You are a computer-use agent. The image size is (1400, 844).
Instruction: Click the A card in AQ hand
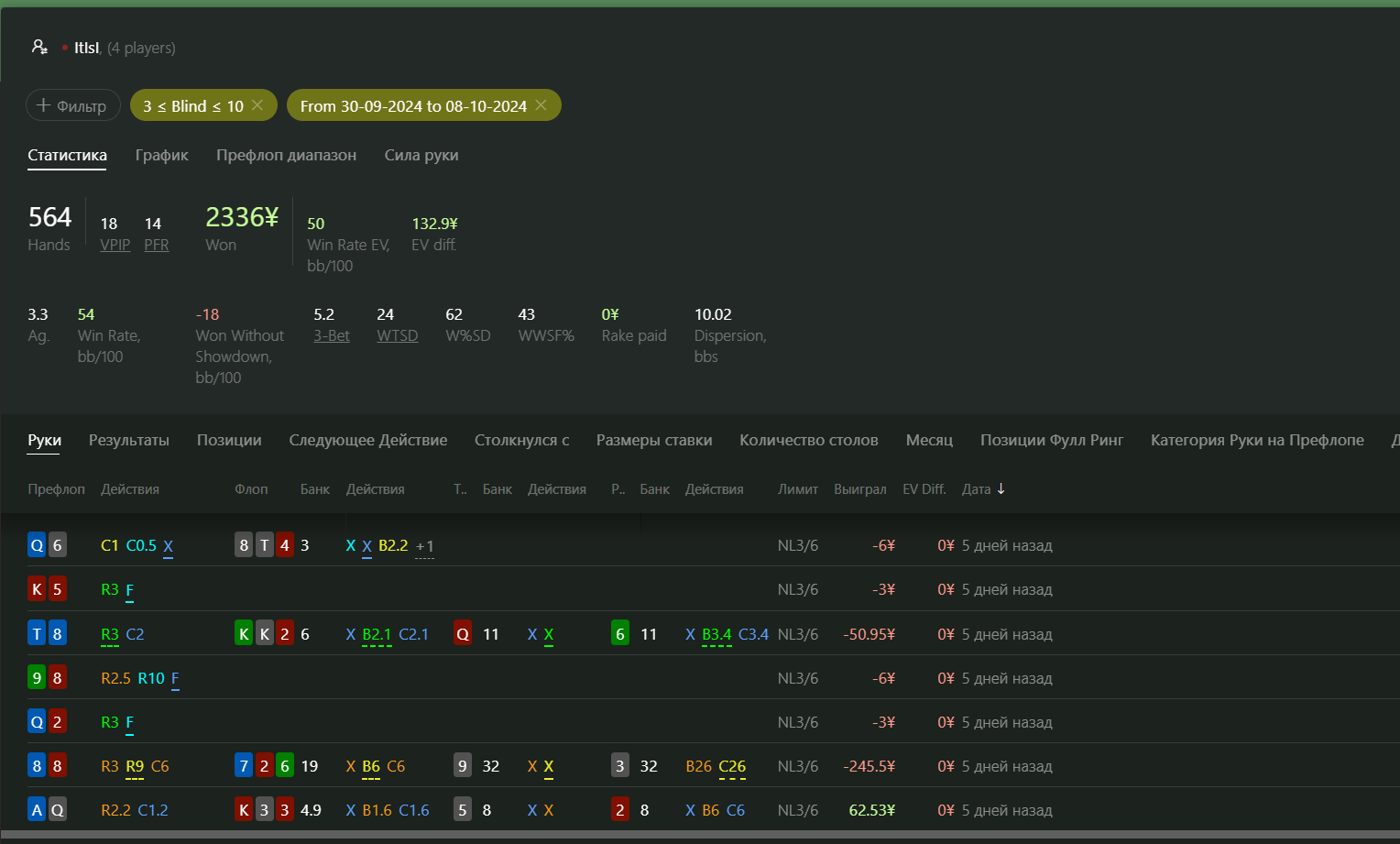coord(37,809)
